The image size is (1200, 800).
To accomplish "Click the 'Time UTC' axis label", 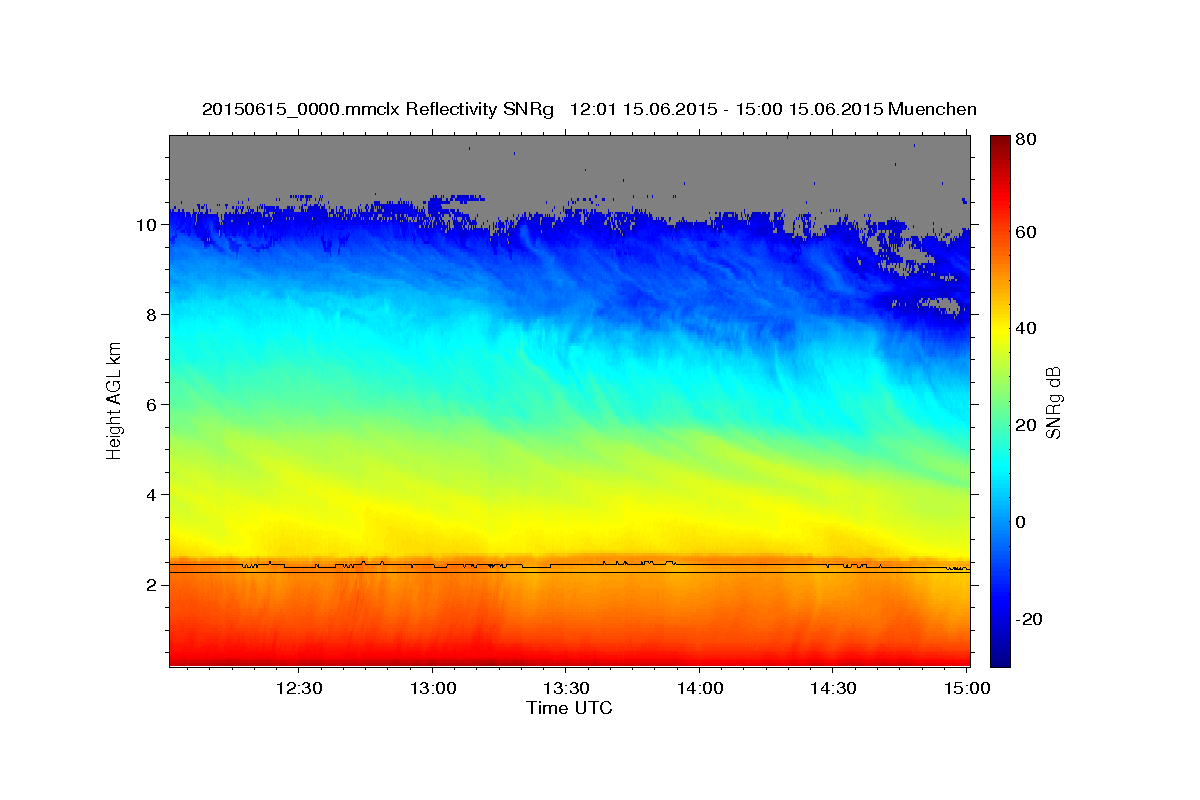I will tap(569, 708).
